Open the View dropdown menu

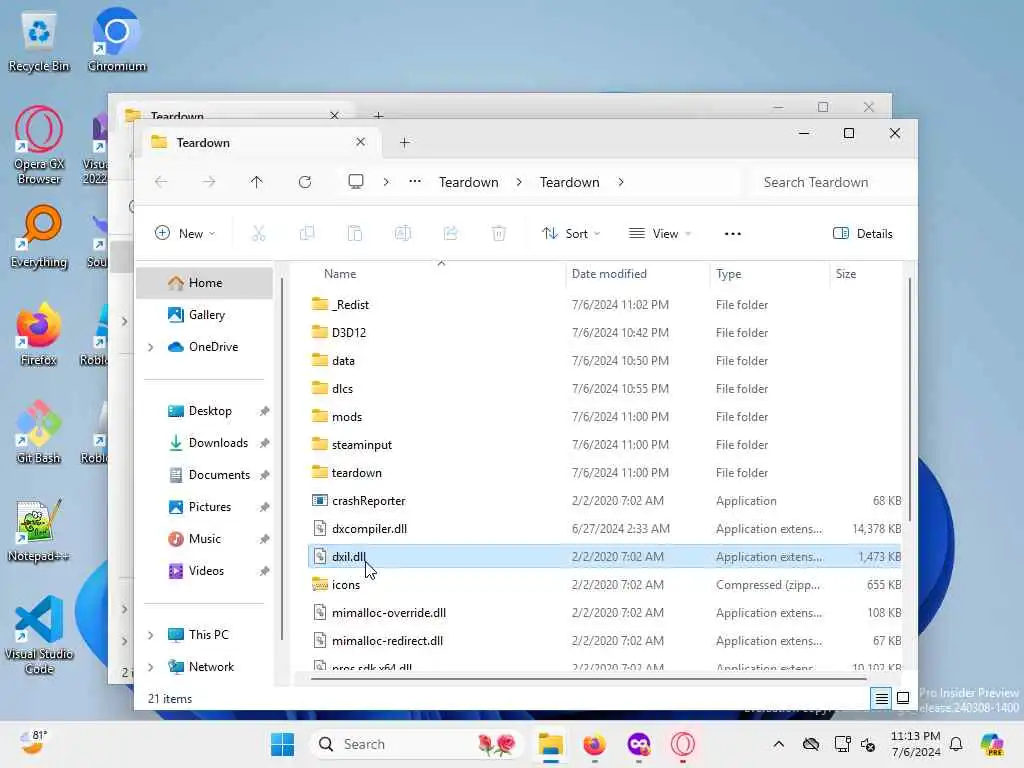[x=660, y=233]
